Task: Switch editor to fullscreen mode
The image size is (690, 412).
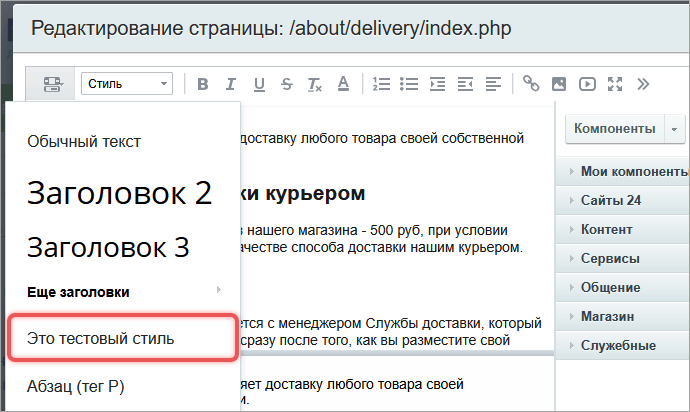Action: pyautogui.click(x=615, y=84)
